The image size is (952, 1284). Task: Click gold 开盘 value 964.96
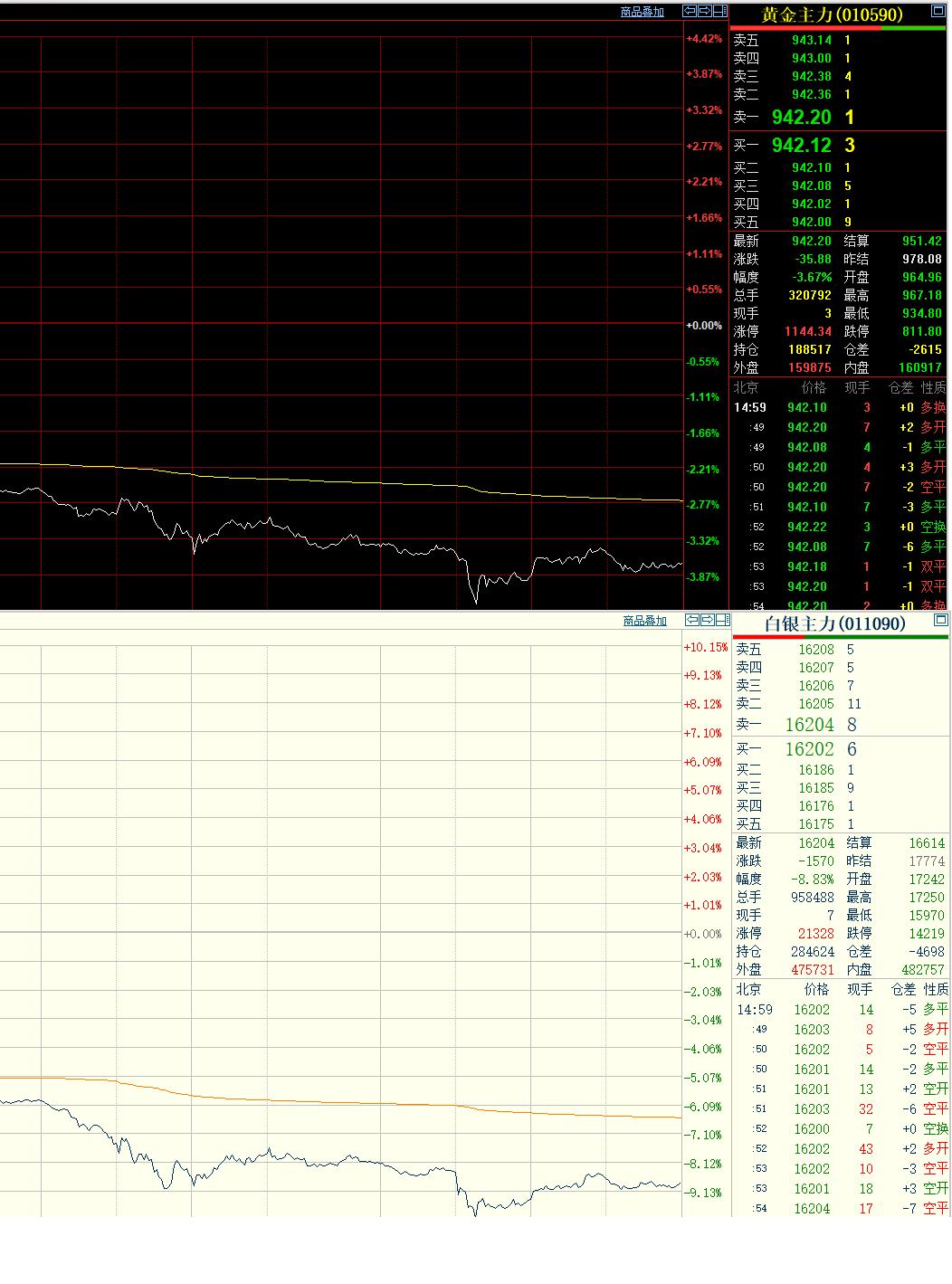click(922, 277)
